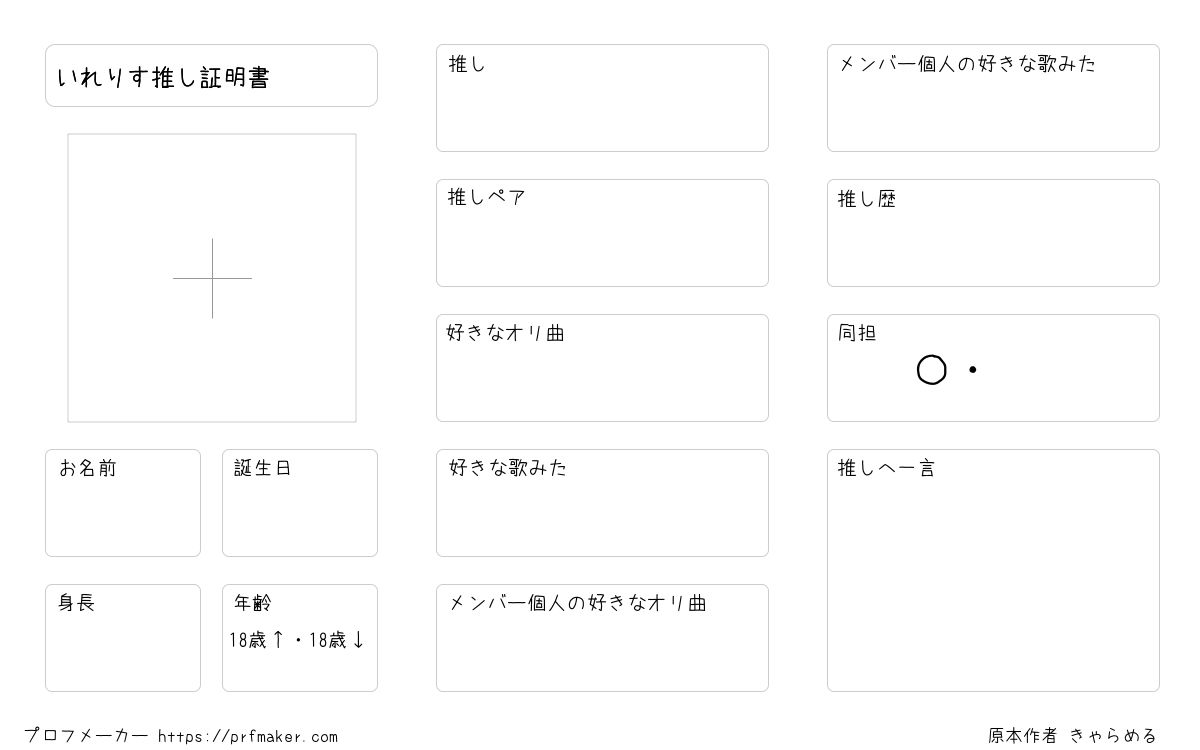Click the 推し field

pyautogui.click(x=602, y=98)
